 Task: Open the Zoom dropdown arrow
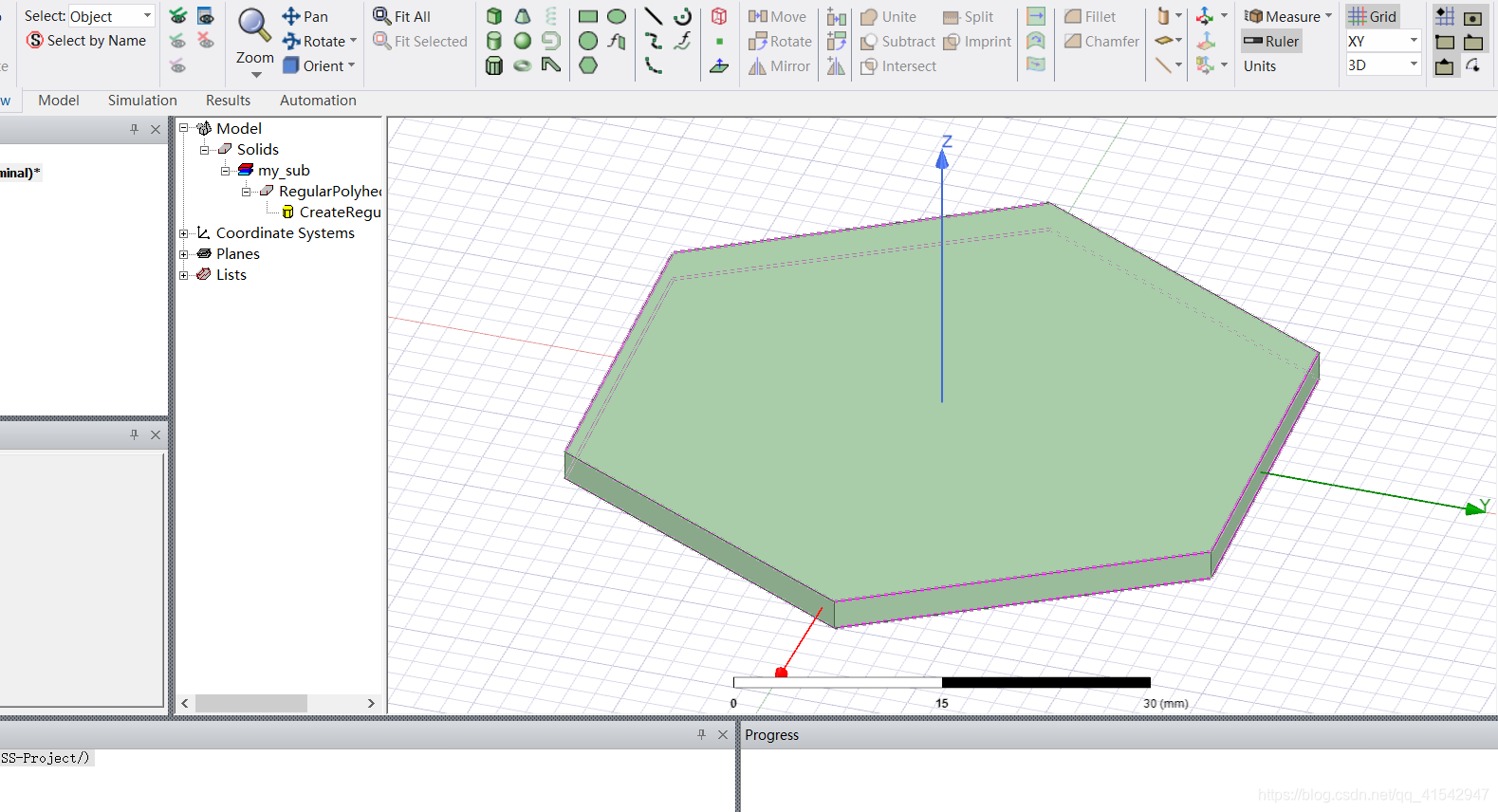click(255, 75)
